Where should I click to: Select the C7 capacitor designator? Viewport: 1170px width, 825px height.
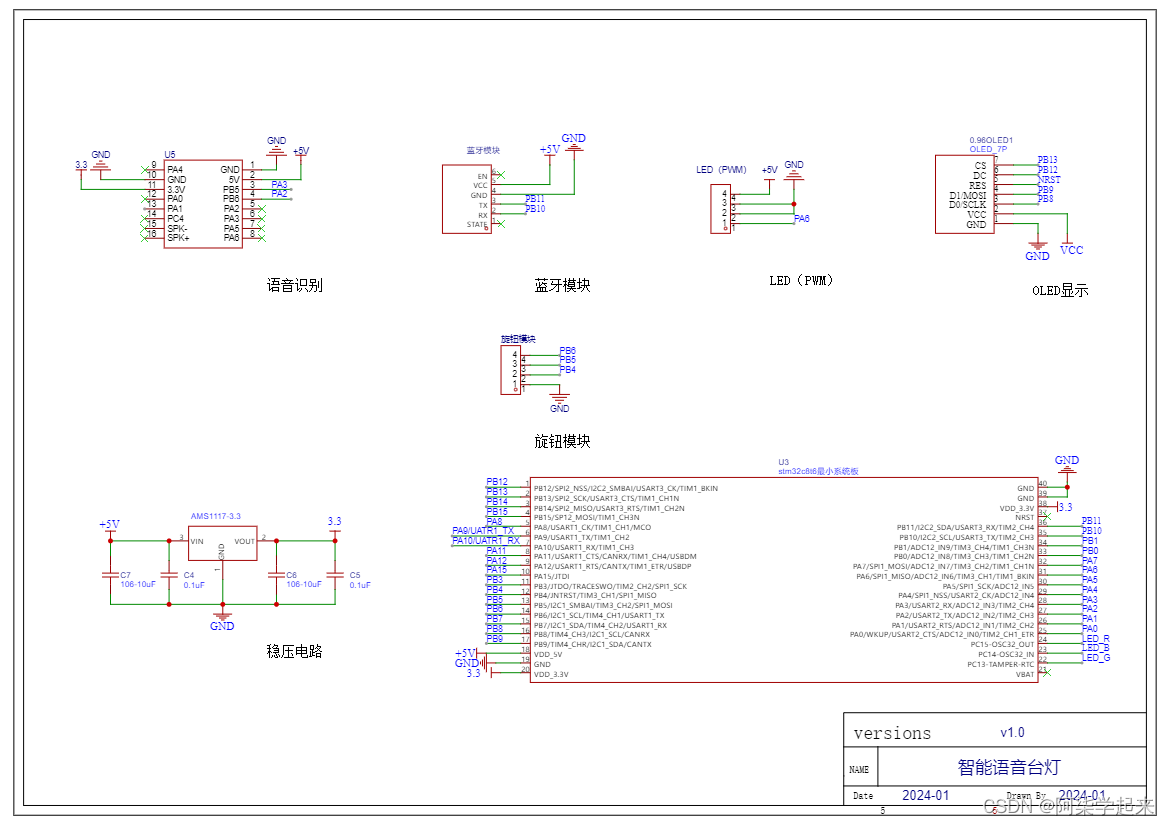(x=125, y=575)
